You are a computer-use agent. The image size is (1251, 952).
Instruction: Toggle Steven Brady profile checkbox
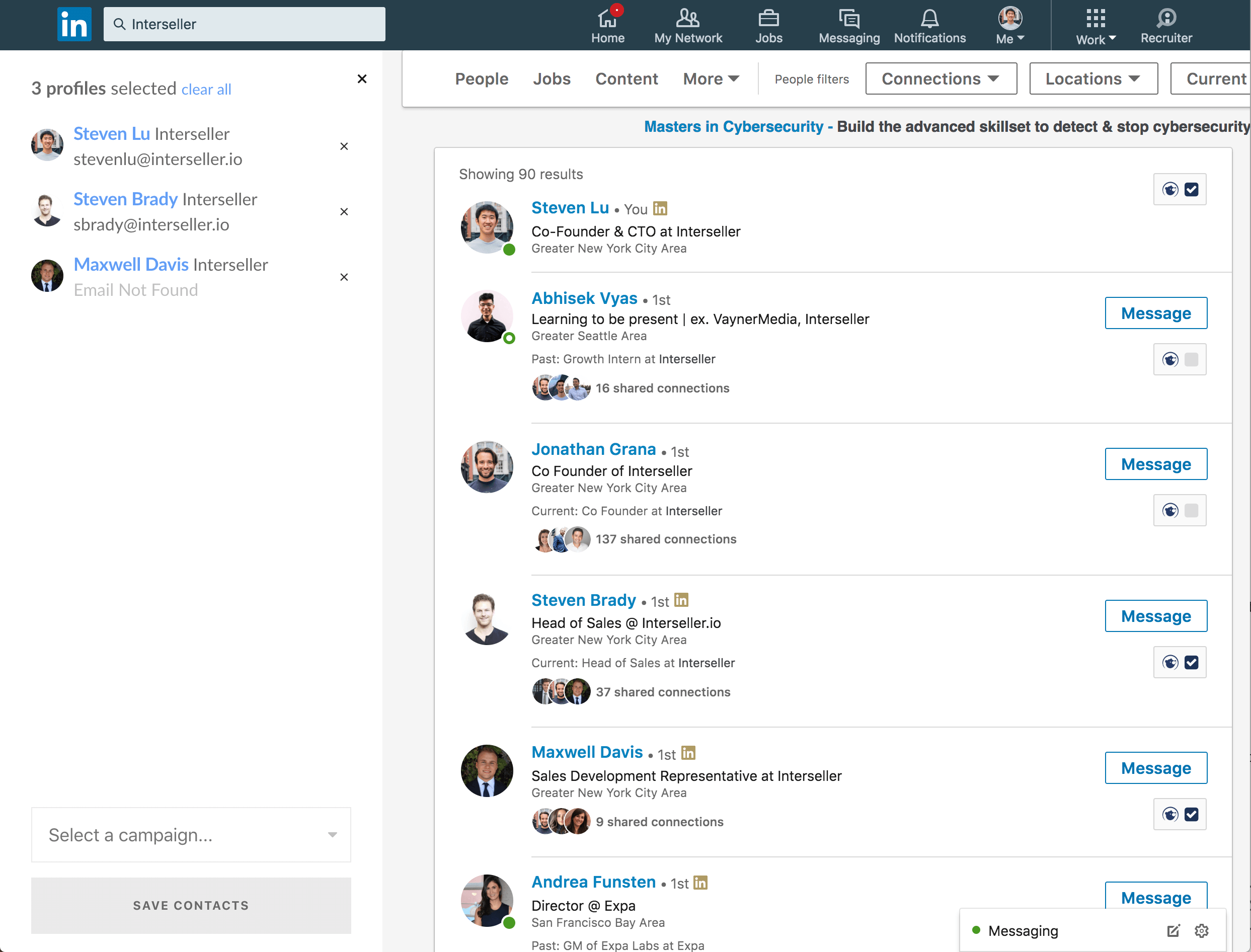coord(1192,661)
